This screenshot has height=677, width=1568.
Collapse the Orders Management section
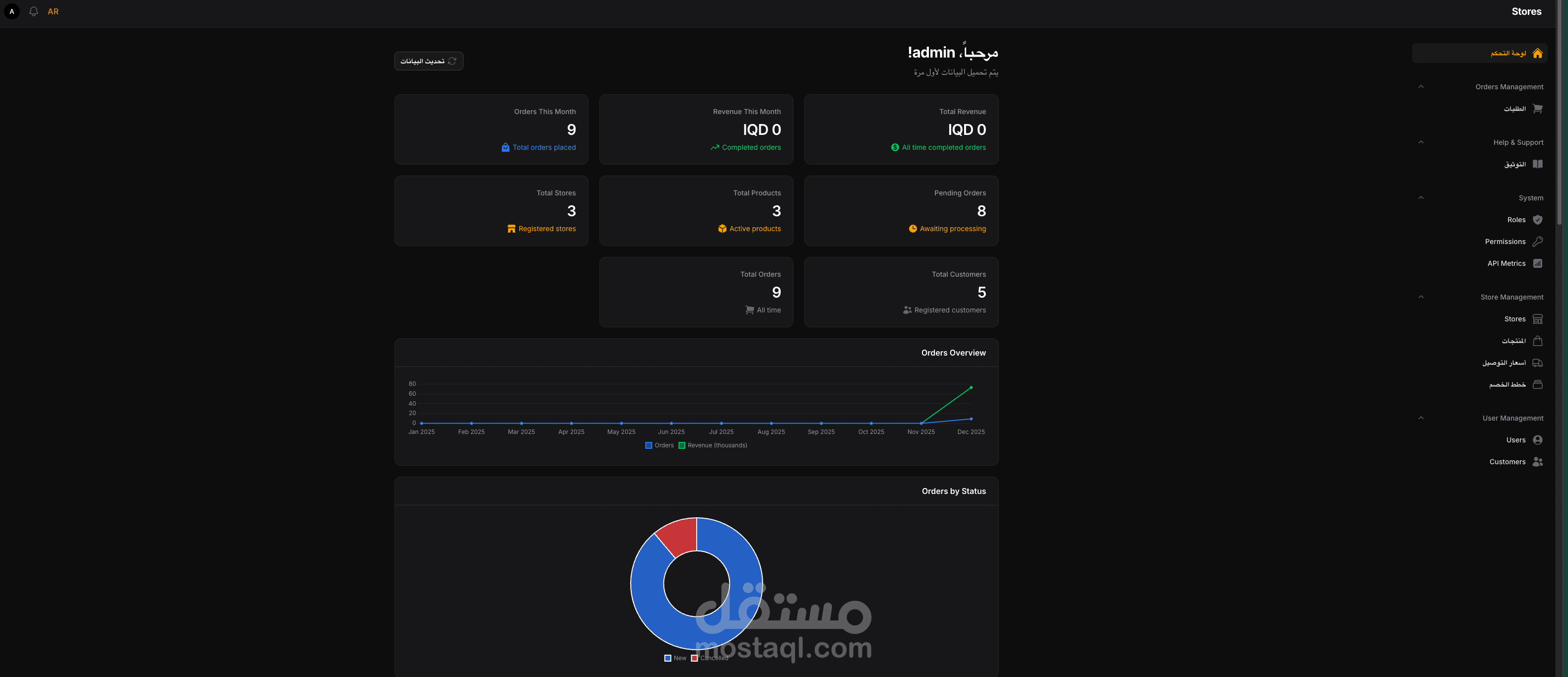click(1421, 86)
